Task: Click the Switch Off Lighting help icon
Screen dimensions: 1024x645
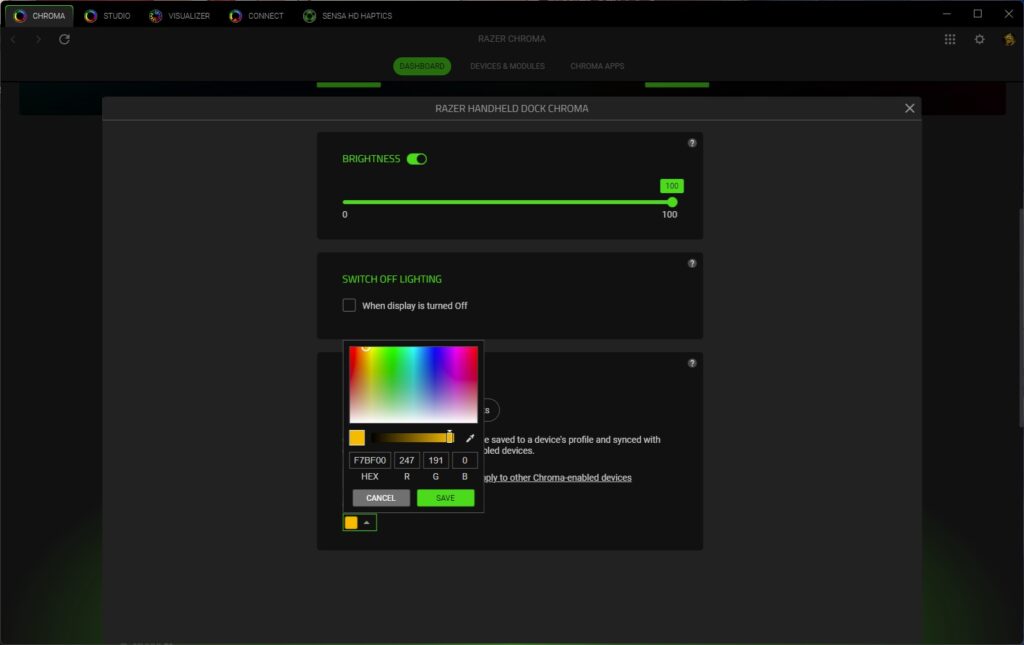Action: pos(692,264)
